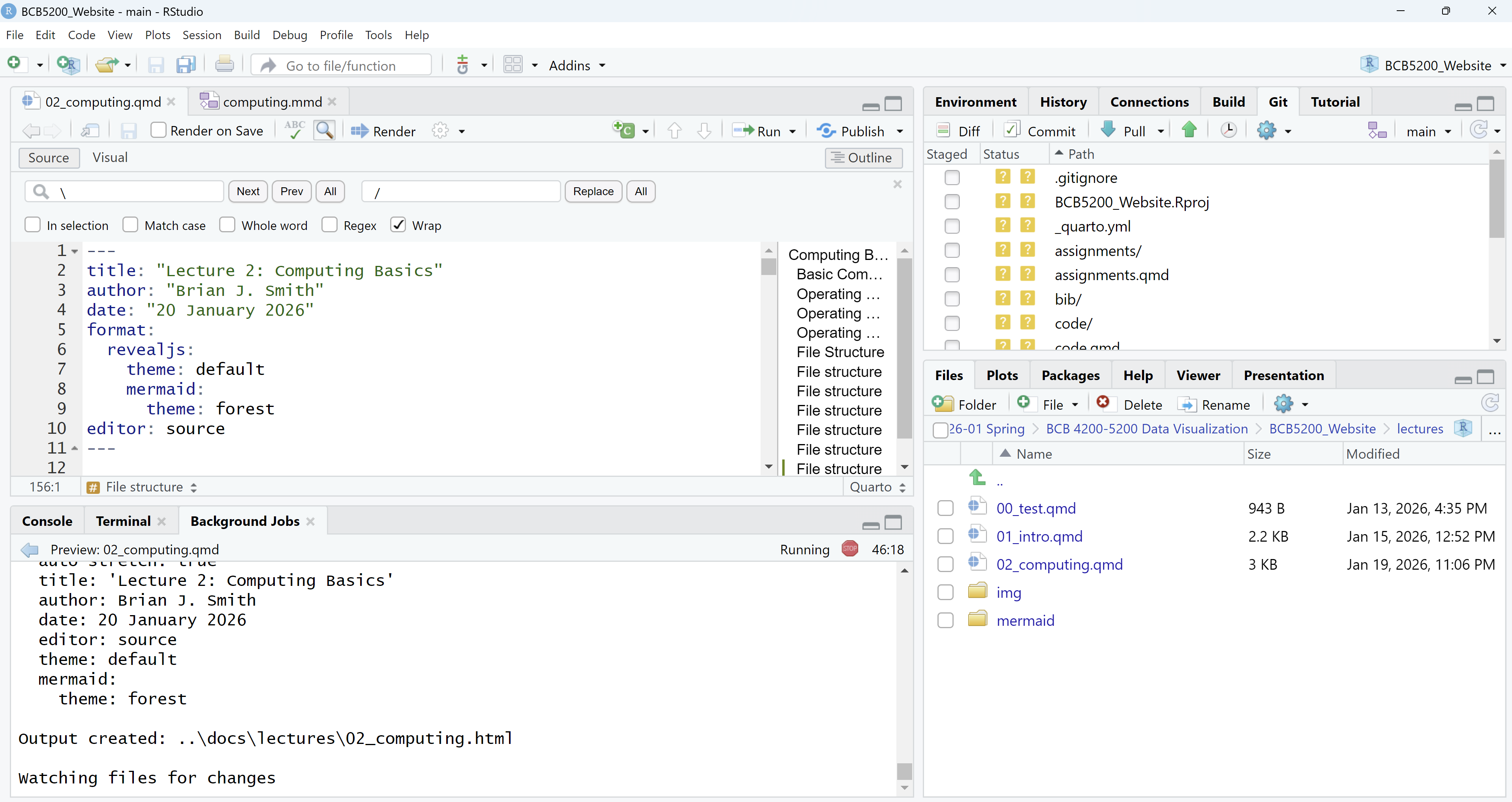The image size is (1512, 802).
Task: Refresh the Files pane listing
Action: (x=1490, y=403)
